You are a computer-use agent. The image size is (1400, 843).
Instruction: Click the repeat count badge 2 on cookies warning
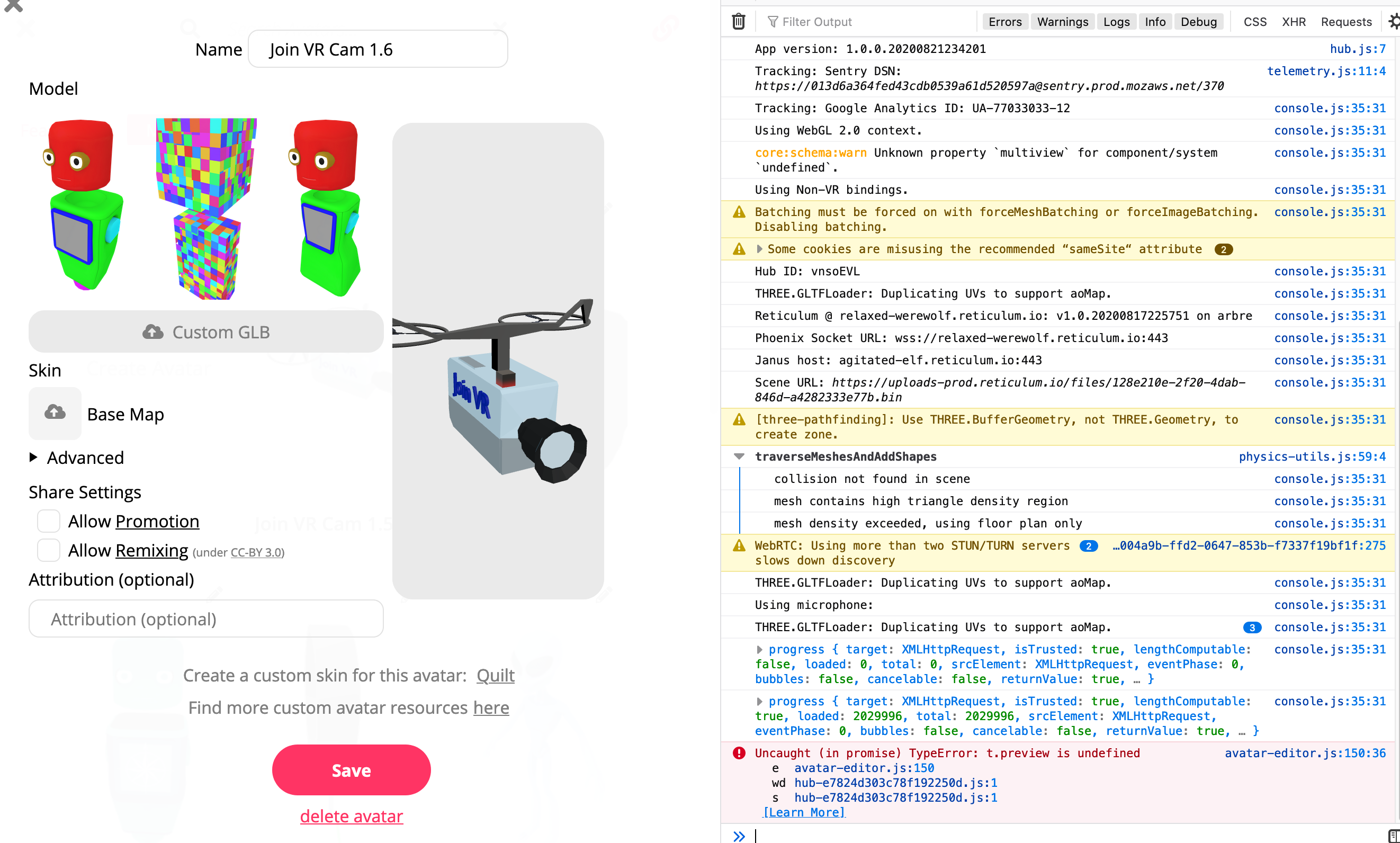click(x=1223, y=249)
